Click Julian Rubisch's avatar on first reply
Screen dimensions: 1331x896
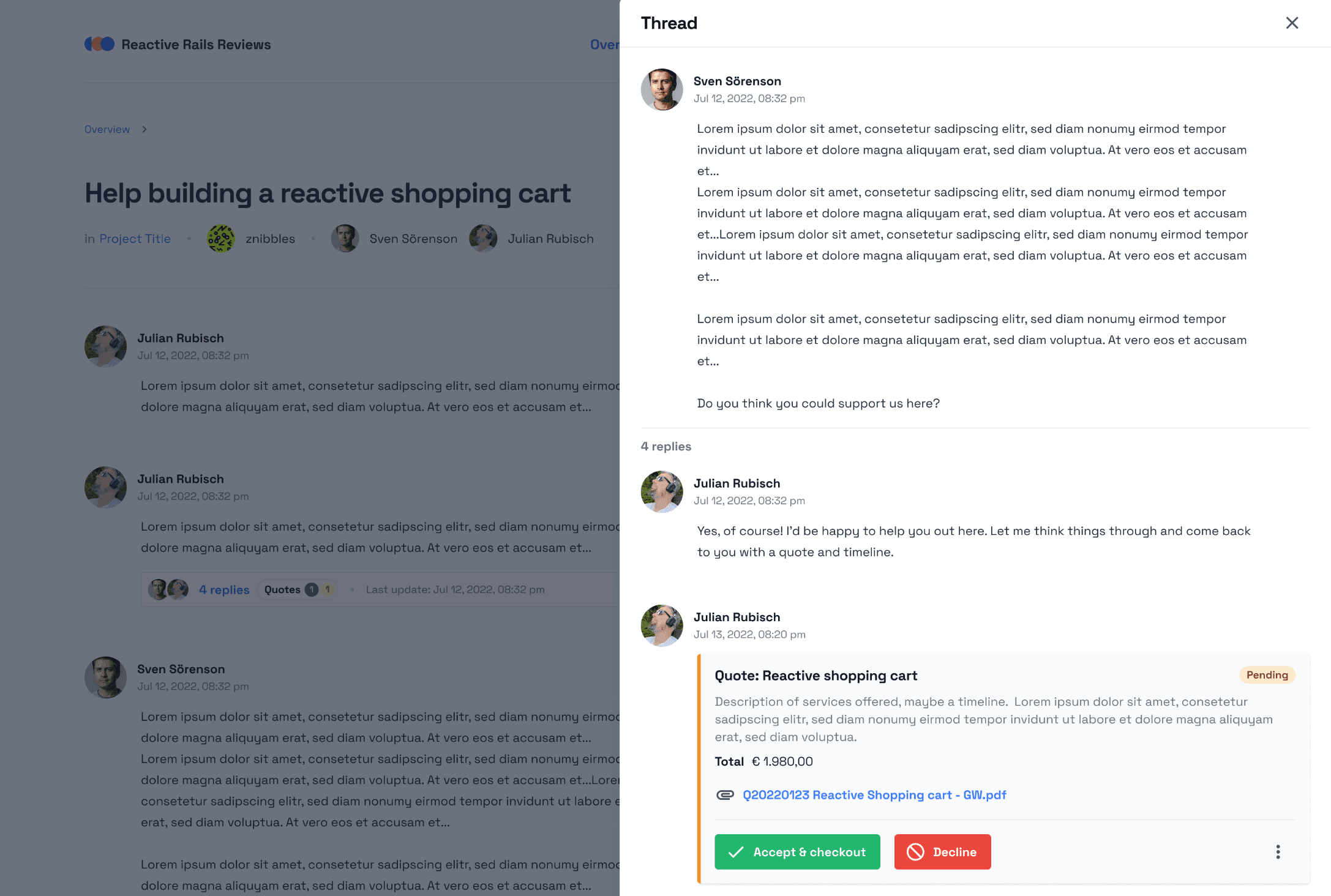coord(662,491)
